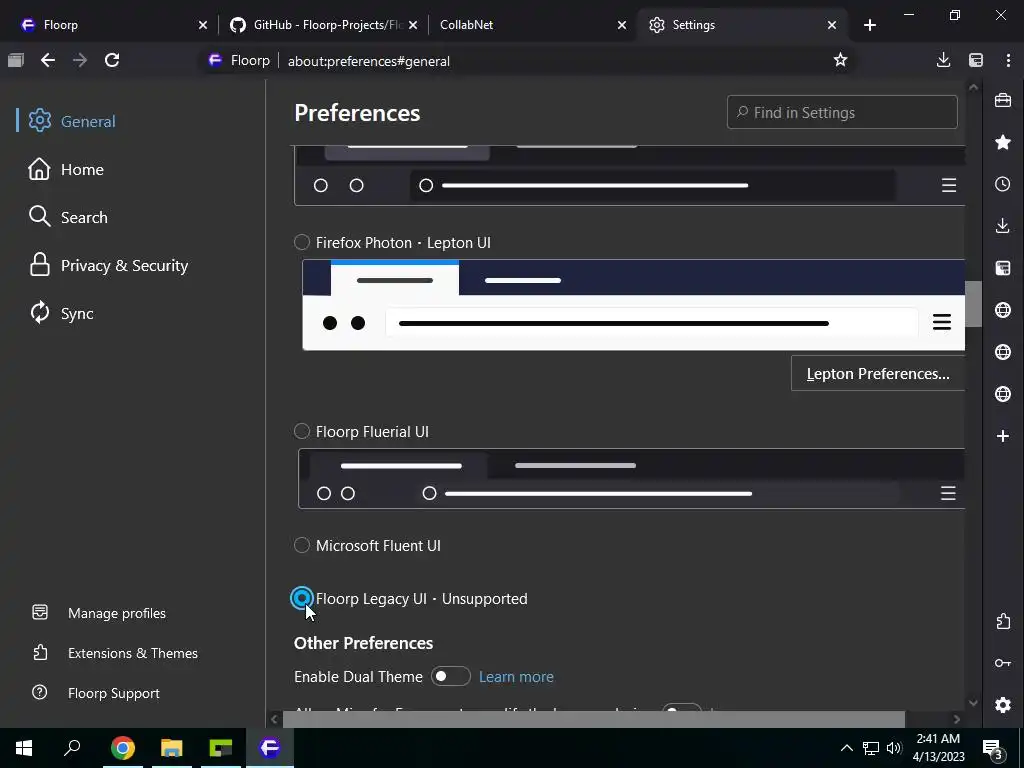Launch Chrome from the taskbar
This screenshot has width=1024, height=768.
pos(122,748)
